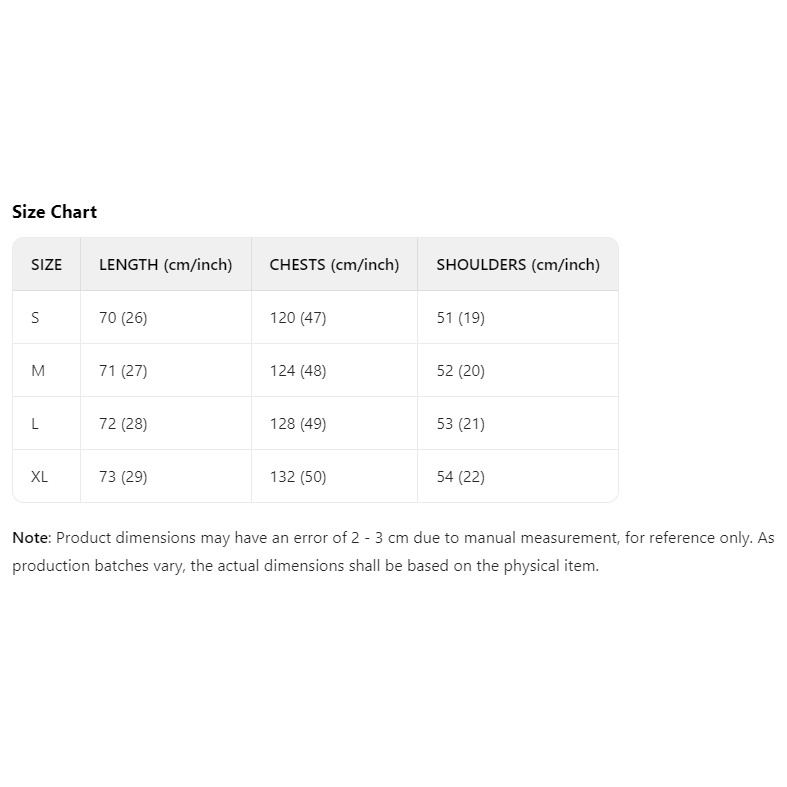Click the 132 (50) chest value
The image size is (787, 787).
click(x=298, y=477)
